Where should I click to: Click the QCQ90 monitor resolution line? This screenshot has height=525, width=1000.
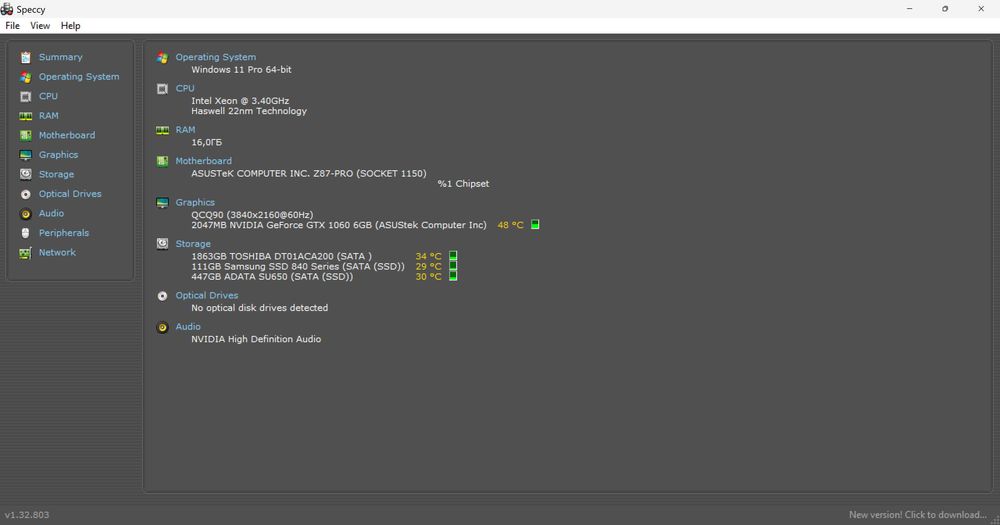(252, 215)
